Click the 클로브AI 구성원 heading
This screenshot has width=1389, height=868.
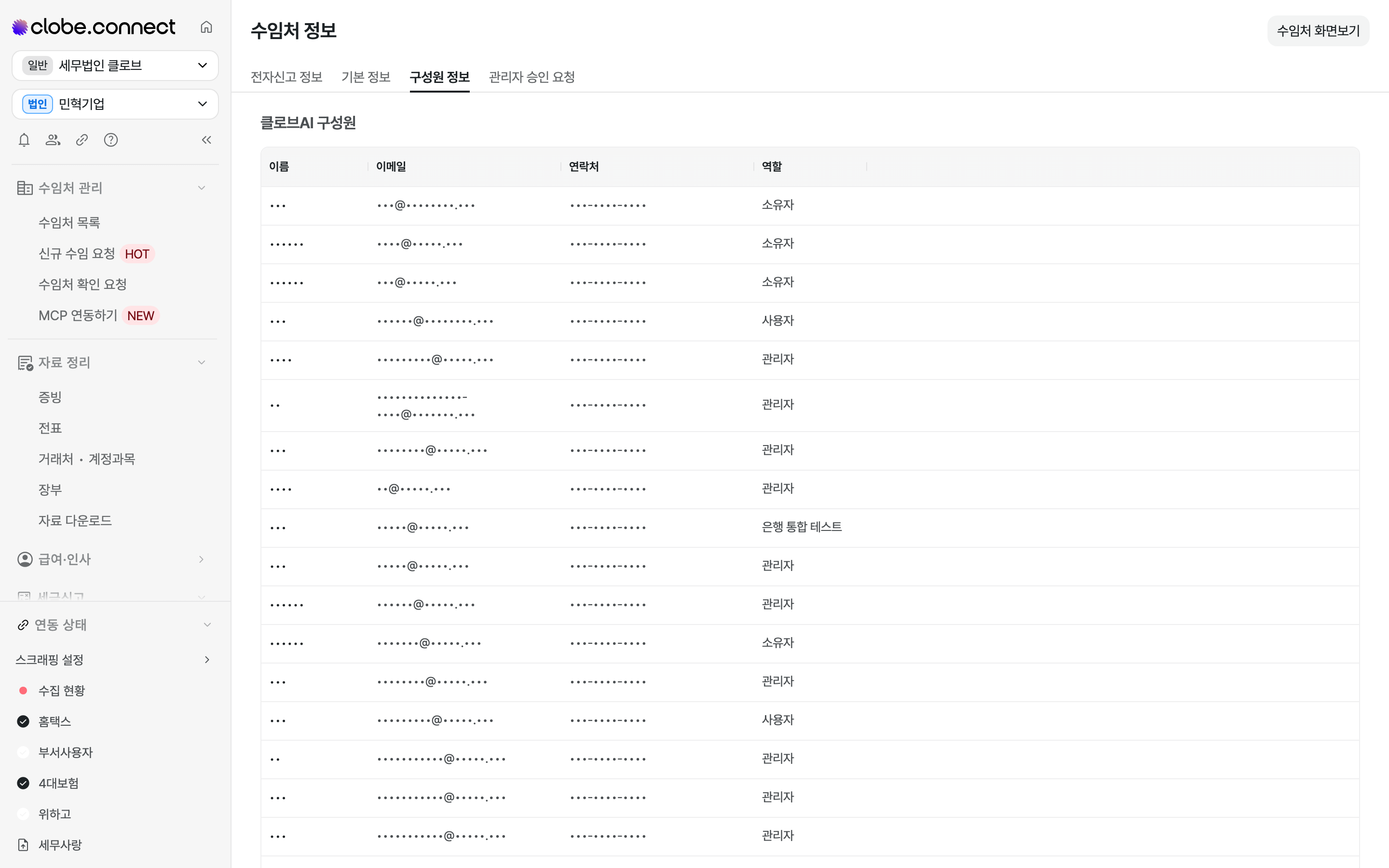(308, 123)
